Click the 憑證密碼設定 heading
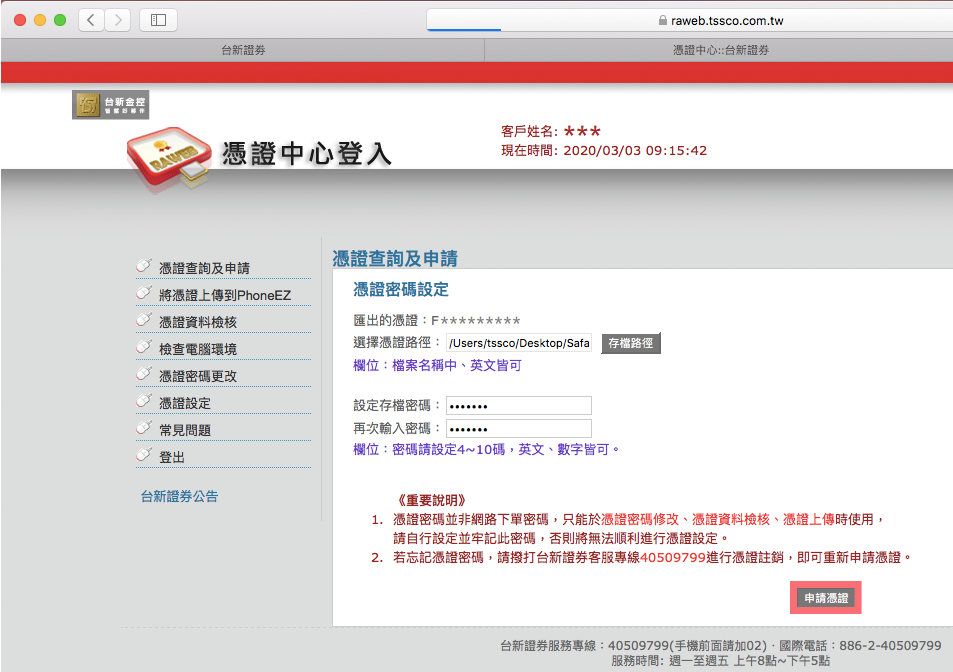953x672 pixels. (401, 289)
